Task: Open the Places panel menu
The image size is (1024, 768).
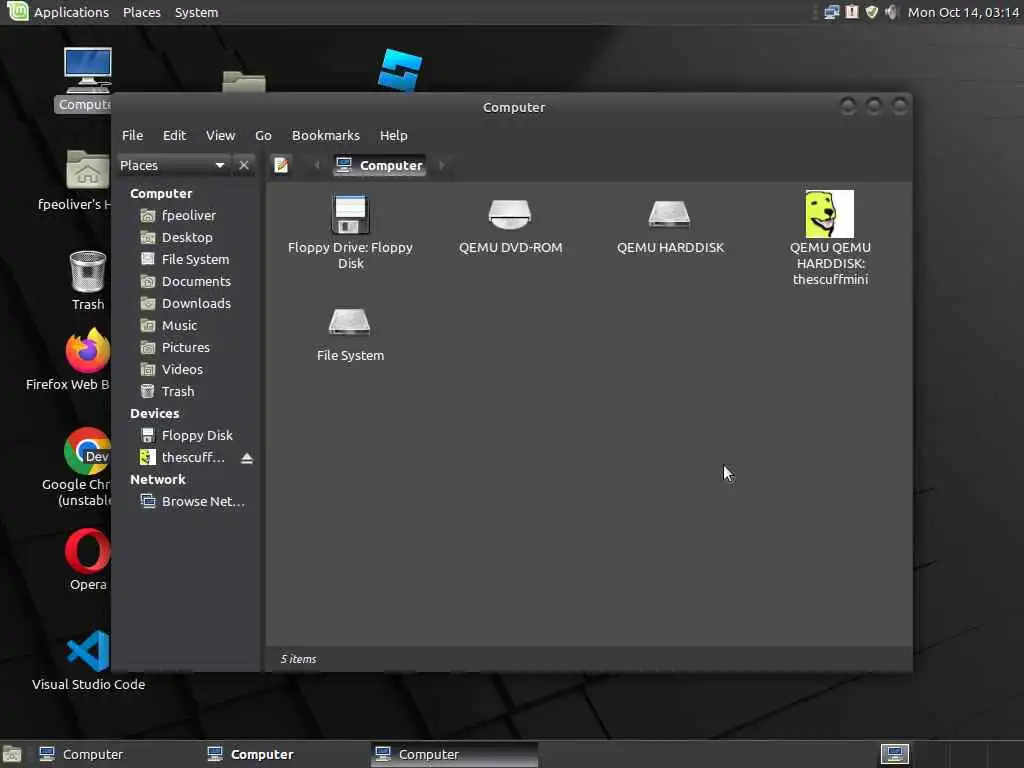Action: (142, 12)
